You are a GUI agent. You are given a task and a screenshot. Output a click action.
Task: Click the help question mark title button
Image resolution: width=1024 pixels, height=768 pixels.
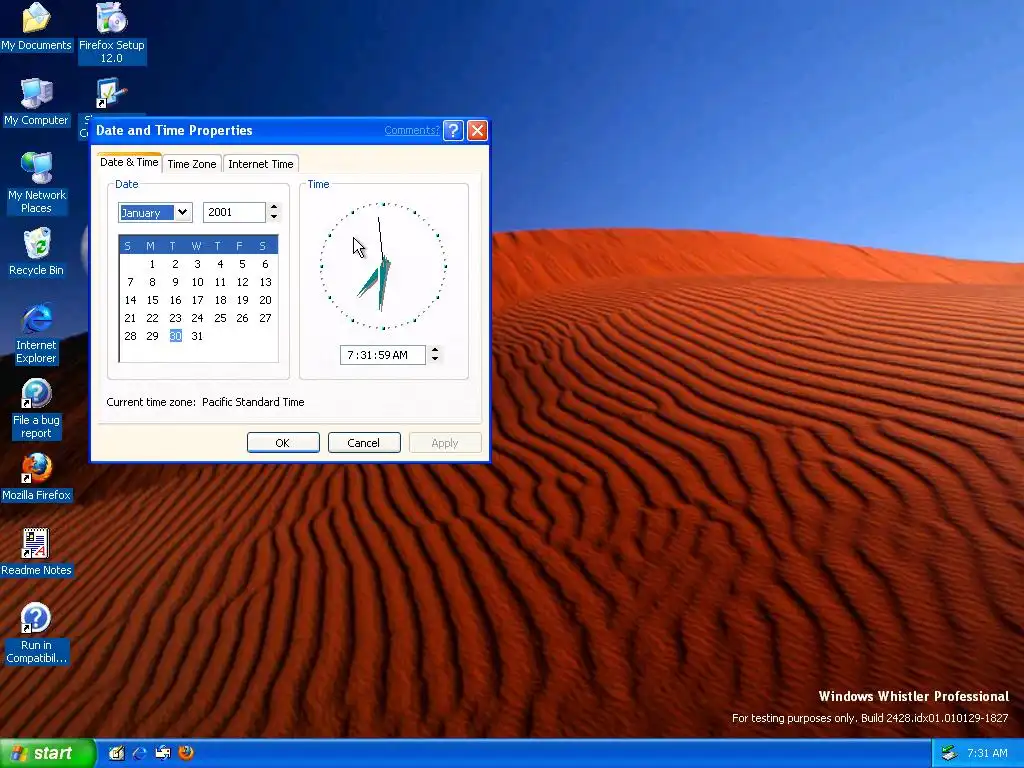point(453,131)
